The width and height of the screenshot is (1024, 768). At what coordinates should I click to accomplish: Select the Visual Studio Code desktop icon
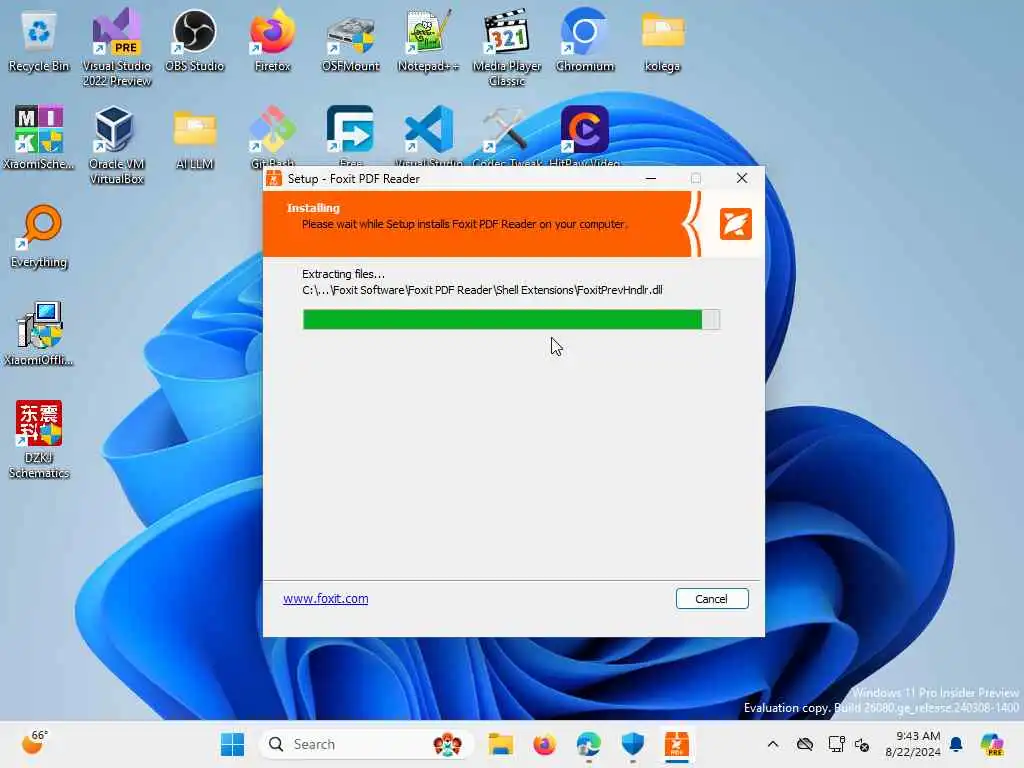pos(428,134)
